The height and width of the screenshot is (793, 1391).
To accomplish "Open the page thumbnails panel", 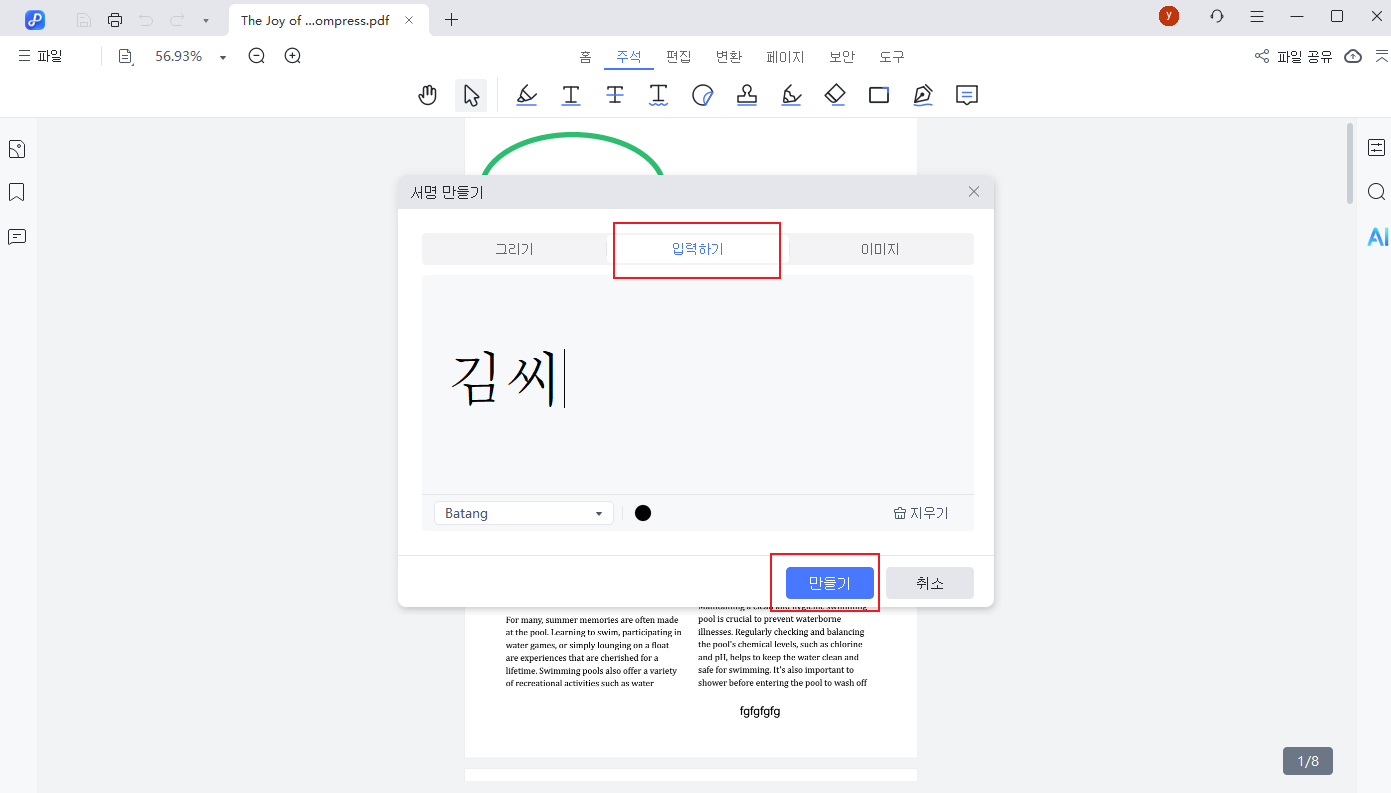I will click(16, 148).
